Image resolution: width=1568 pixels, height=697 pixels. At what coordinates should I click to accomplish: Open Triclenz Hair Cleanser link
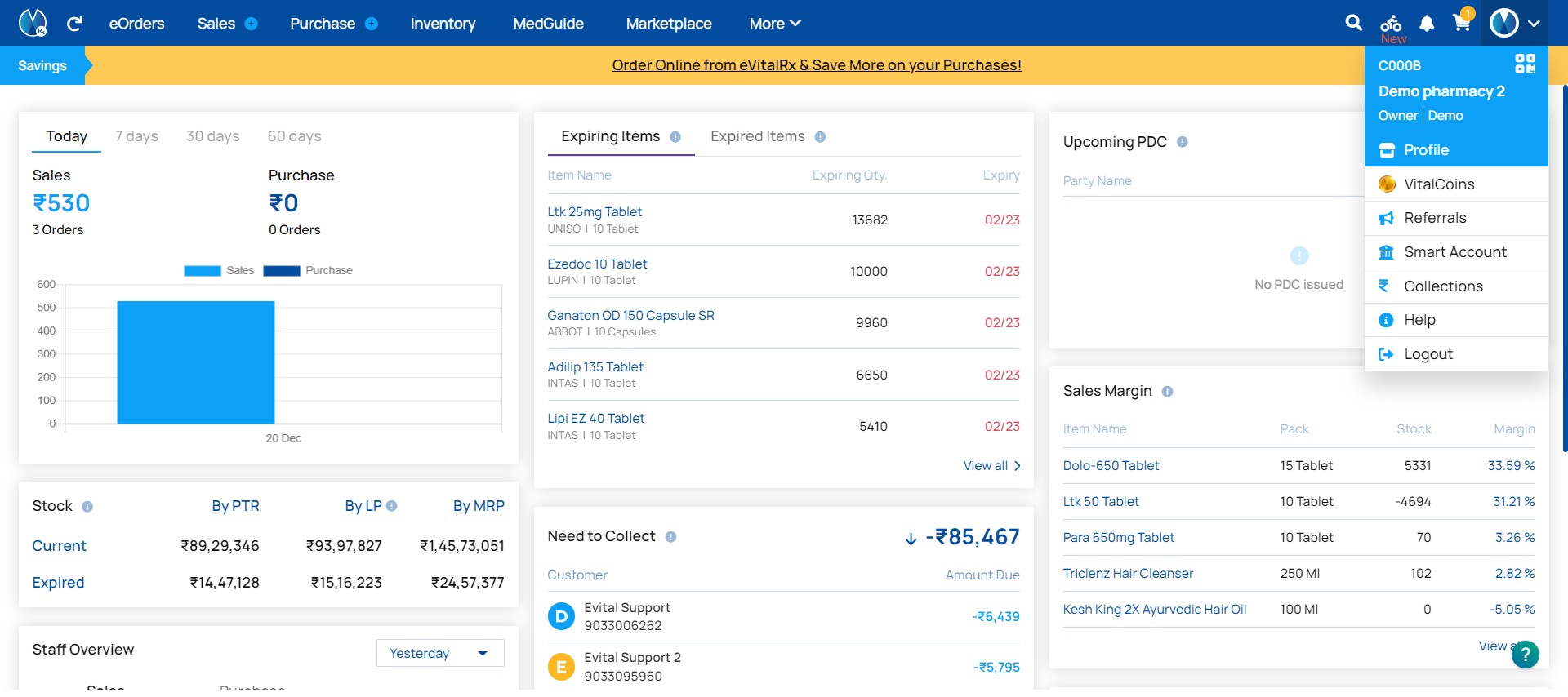(1128, 574)
